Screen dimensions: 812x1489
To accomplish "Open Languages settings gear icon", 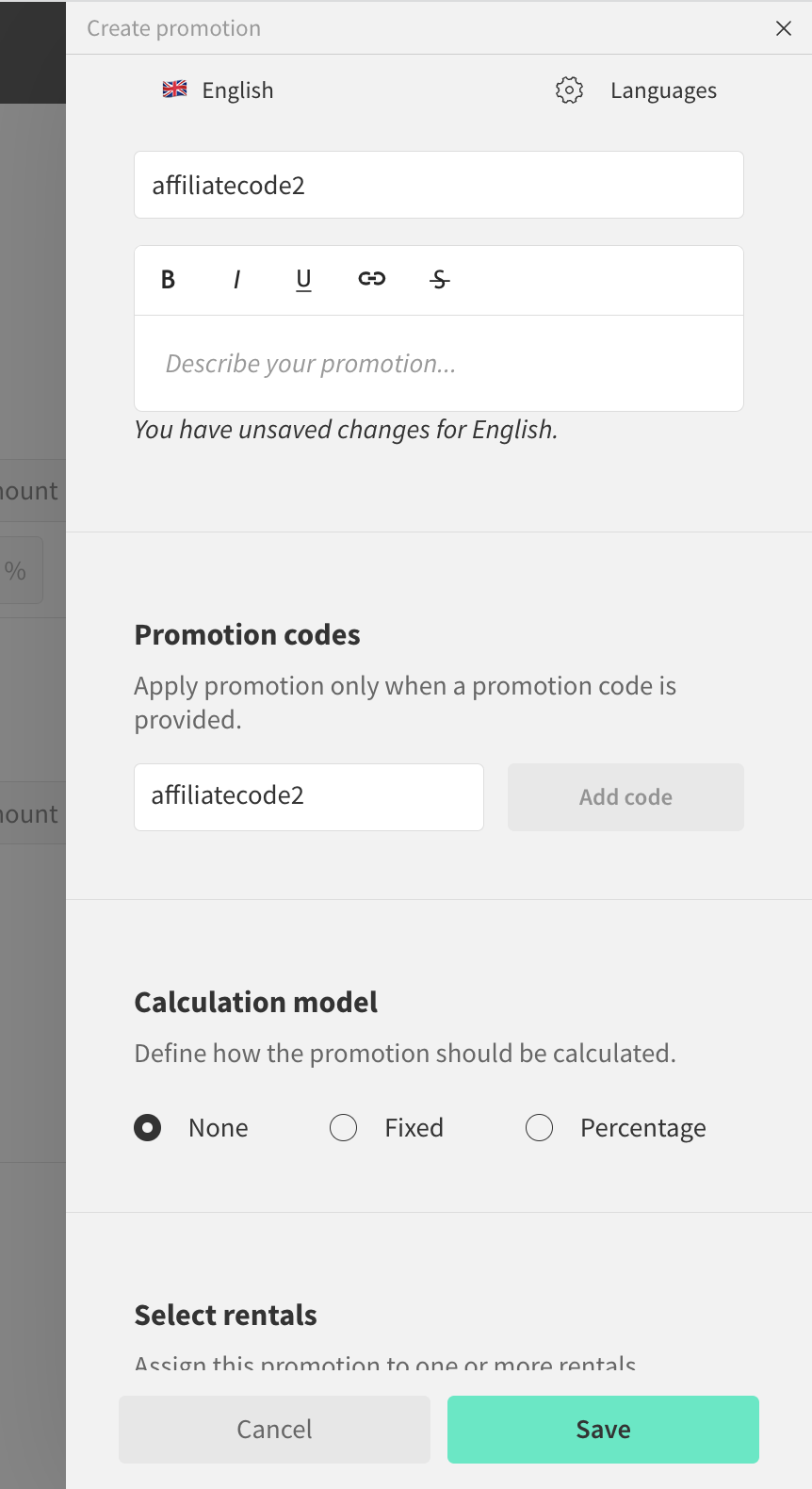I will (569, 90).
